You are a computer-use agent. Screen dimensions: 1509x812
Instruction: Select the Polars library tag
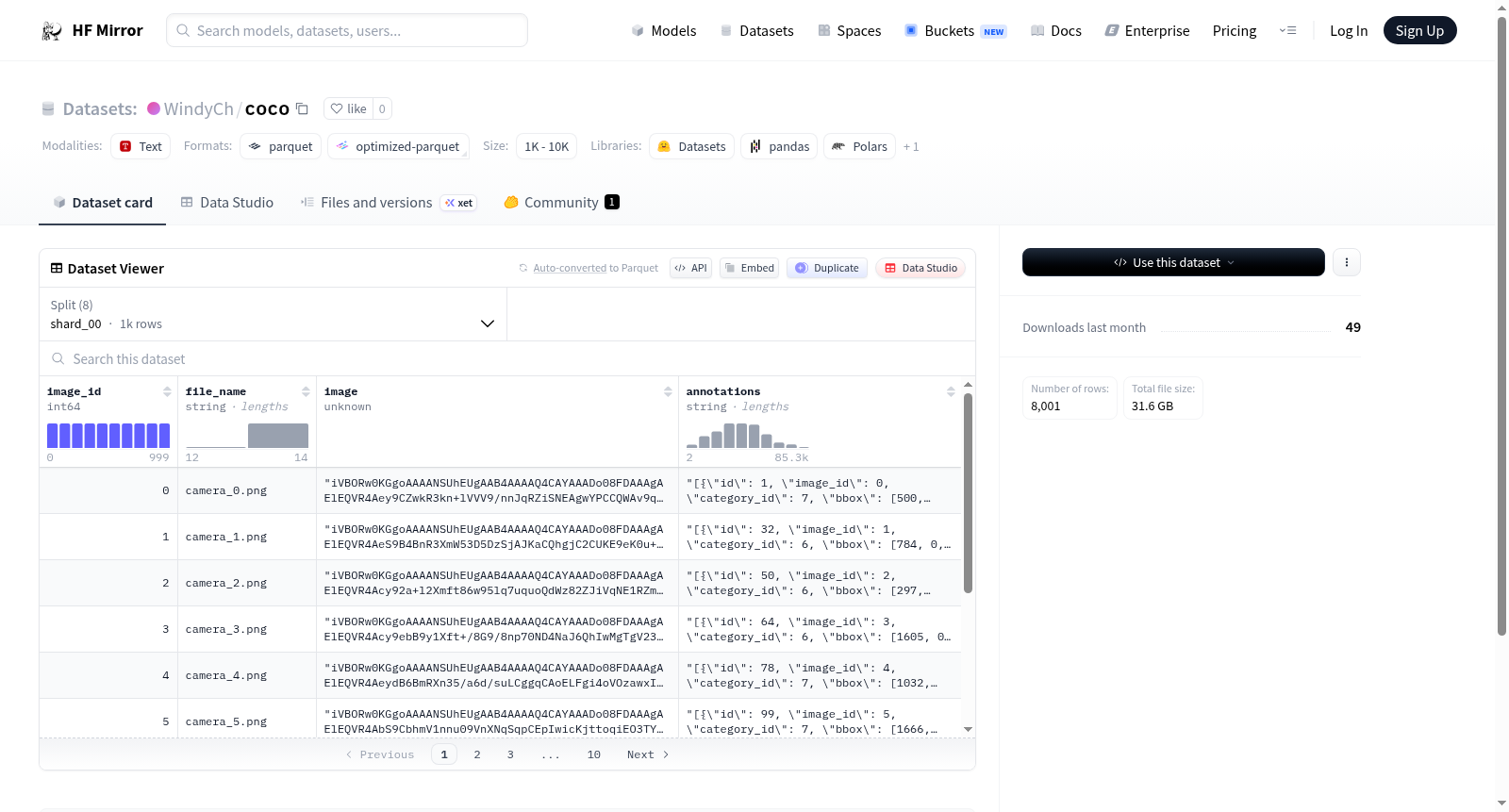coord(860,146)
